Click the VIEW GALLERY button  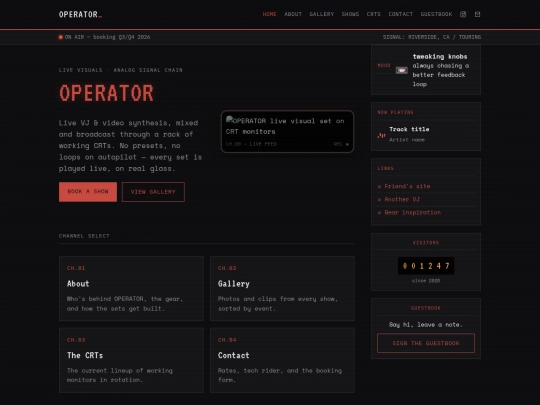click(x=153, y=192)
